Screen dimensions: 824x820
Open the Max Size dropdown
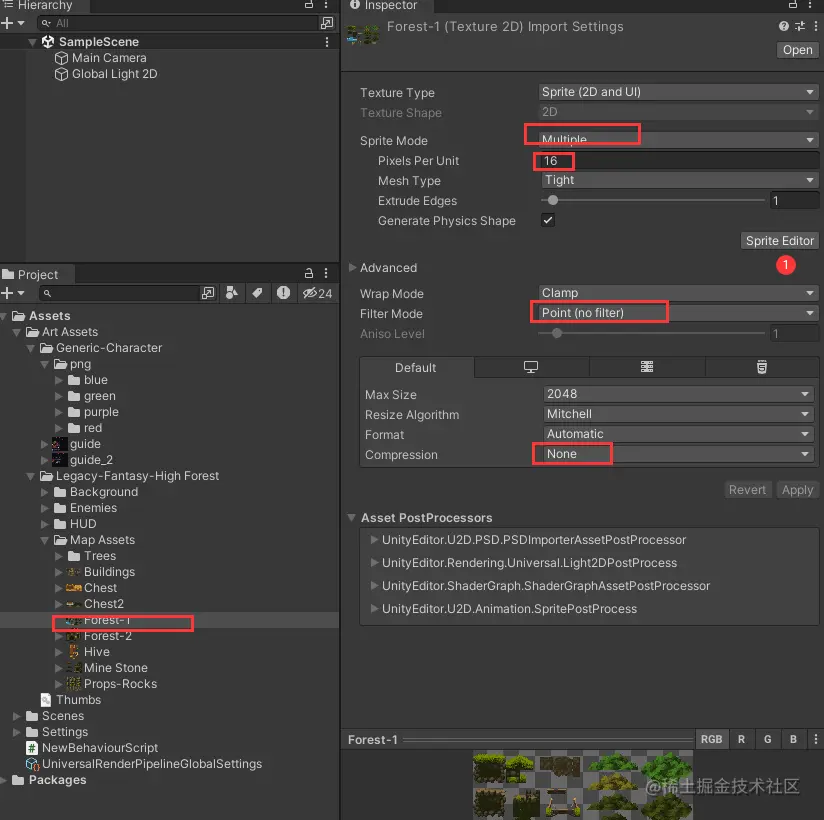click(x=678, y=394)
